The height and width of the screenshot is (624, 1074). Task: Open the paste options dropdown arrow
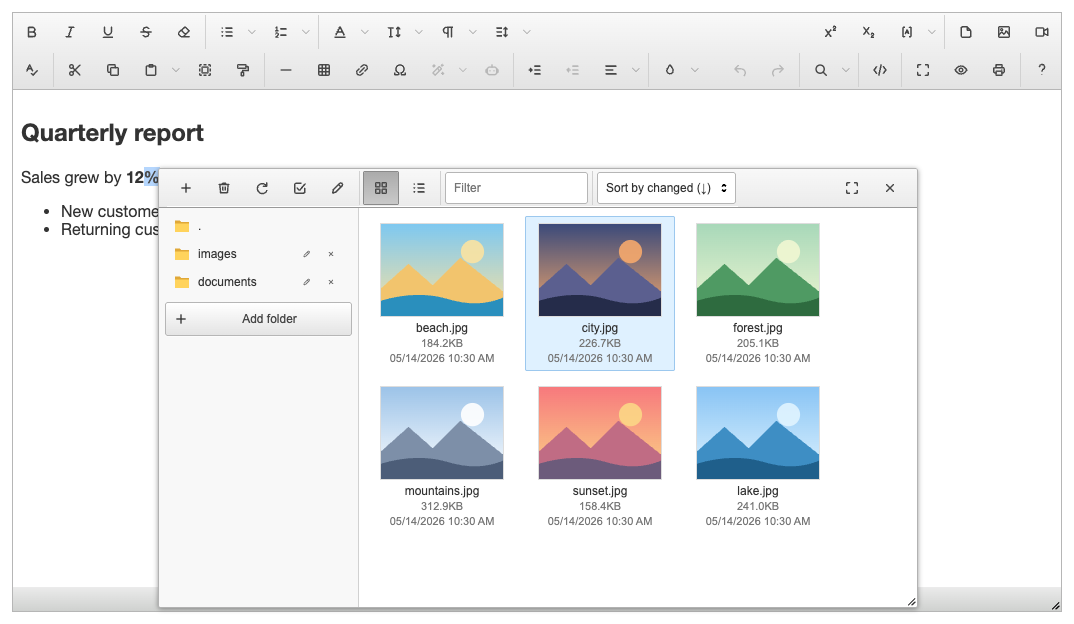tap(175, 70)
